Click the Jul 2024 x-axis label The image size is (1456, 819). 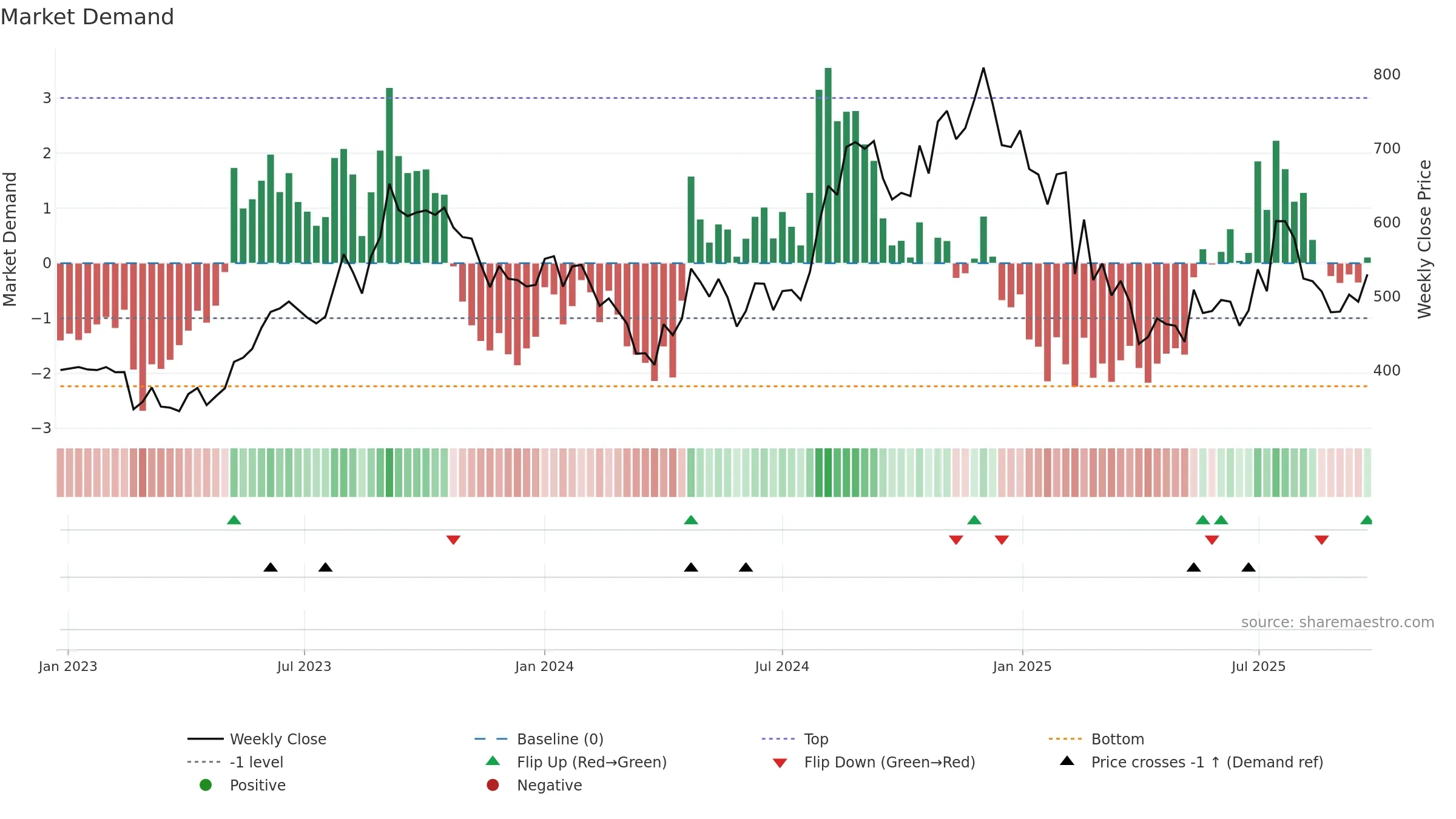tap(782, 666)
